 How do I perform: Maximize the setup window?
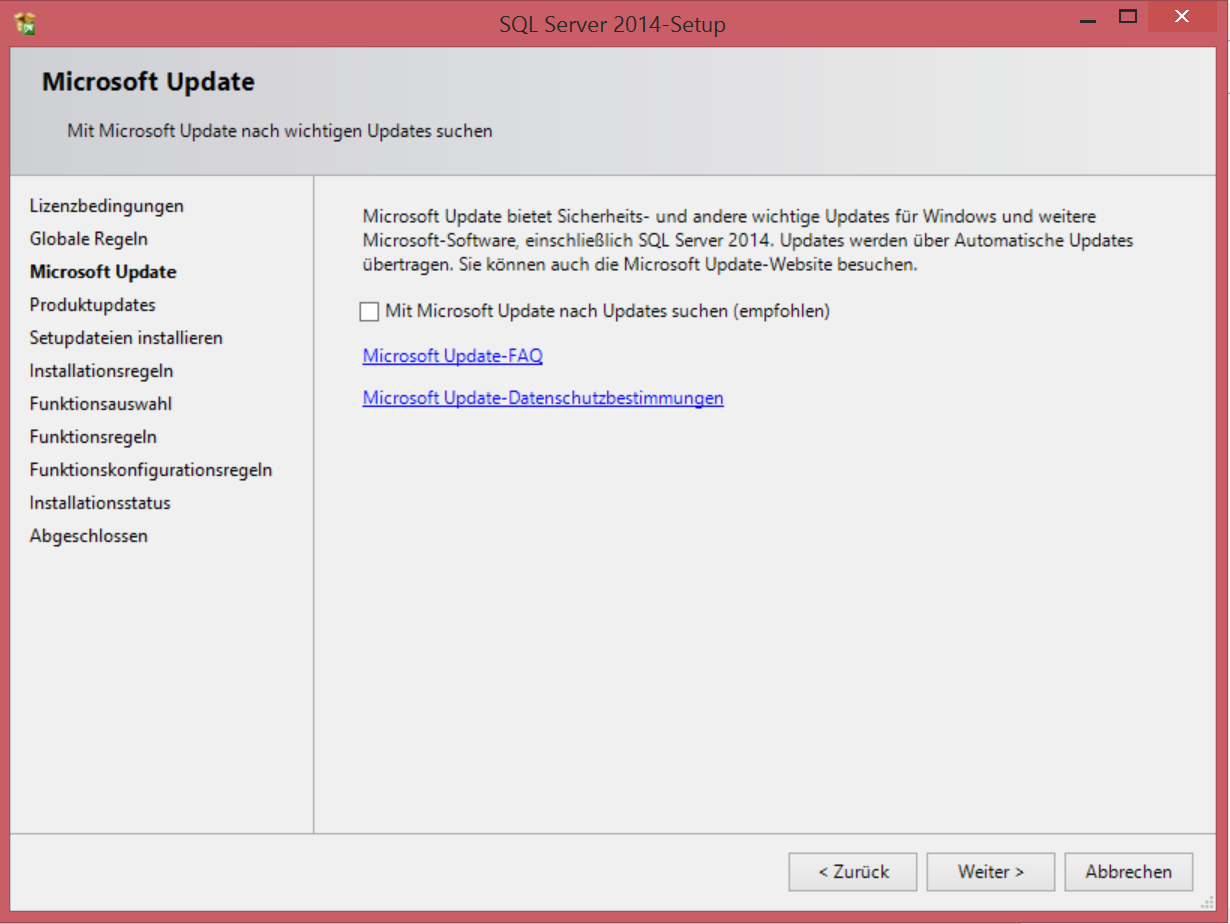click(1128, 17)
